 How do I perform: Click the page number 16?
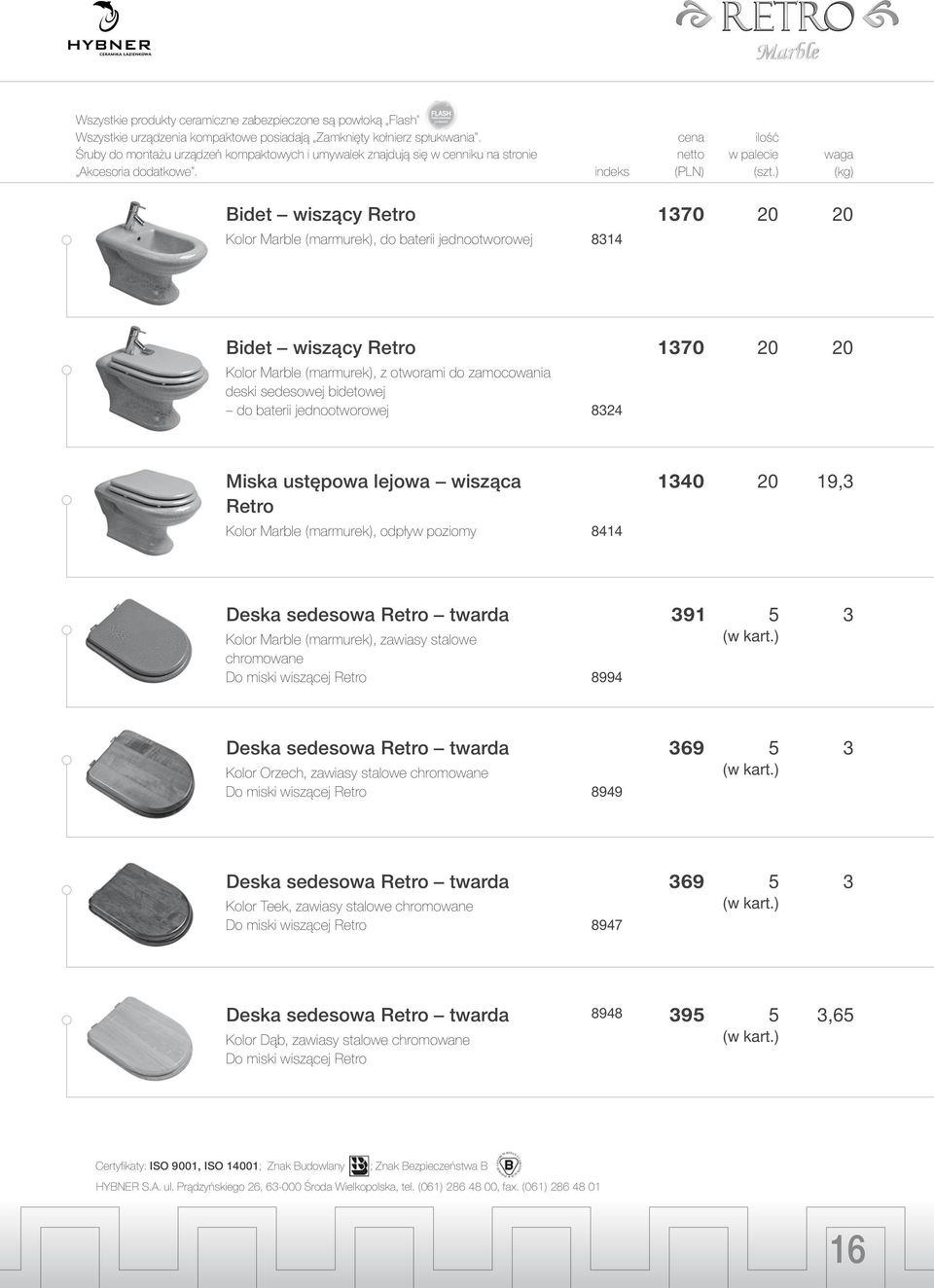pos(847,1249)
